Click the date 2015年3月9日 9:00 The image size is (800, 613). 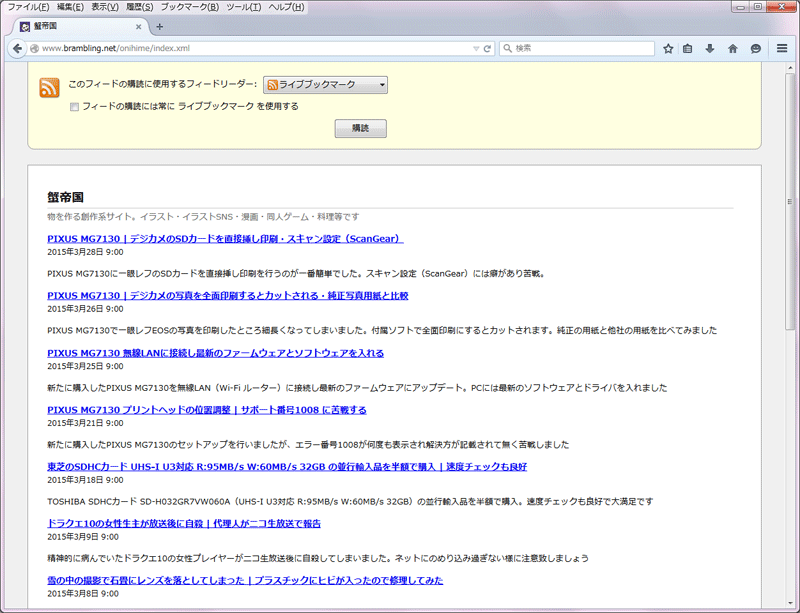(83, 537)
